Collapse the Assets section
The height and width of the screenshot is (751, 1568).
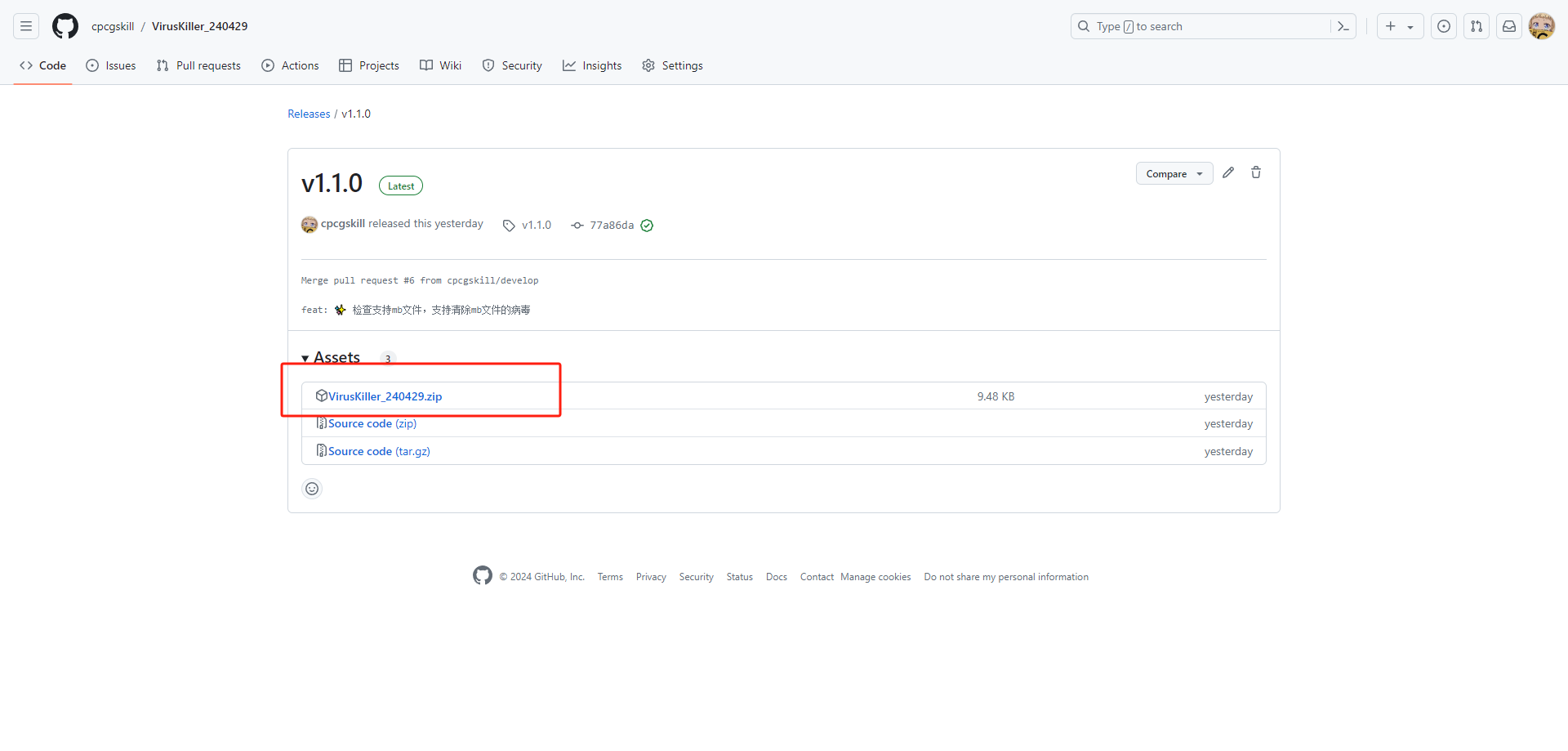pyautogui.click(x=331, y=358)
